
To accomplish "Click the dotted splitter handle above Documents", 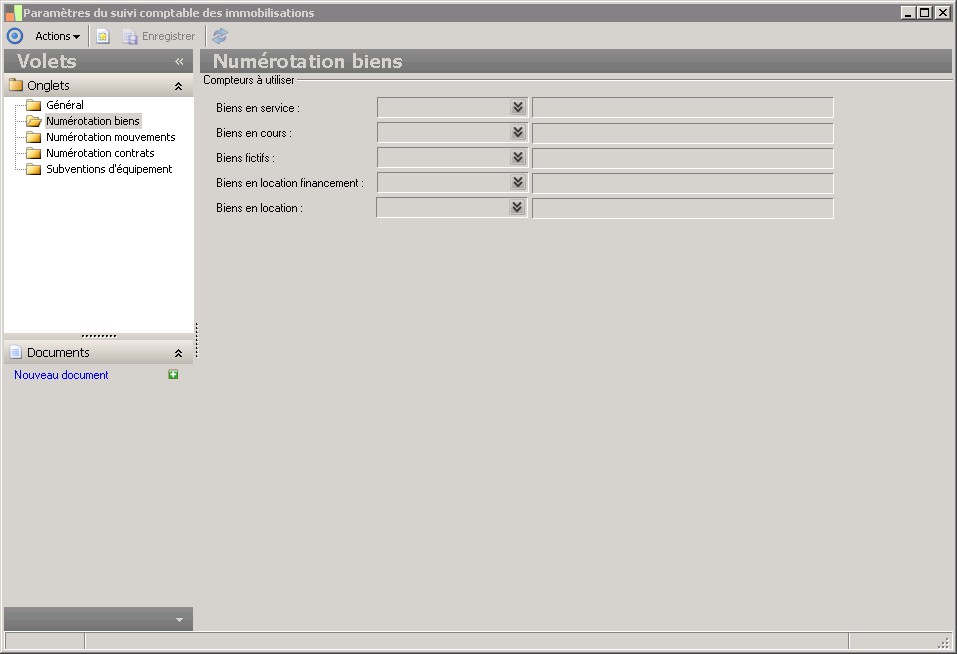I will (x=99, y=336).
